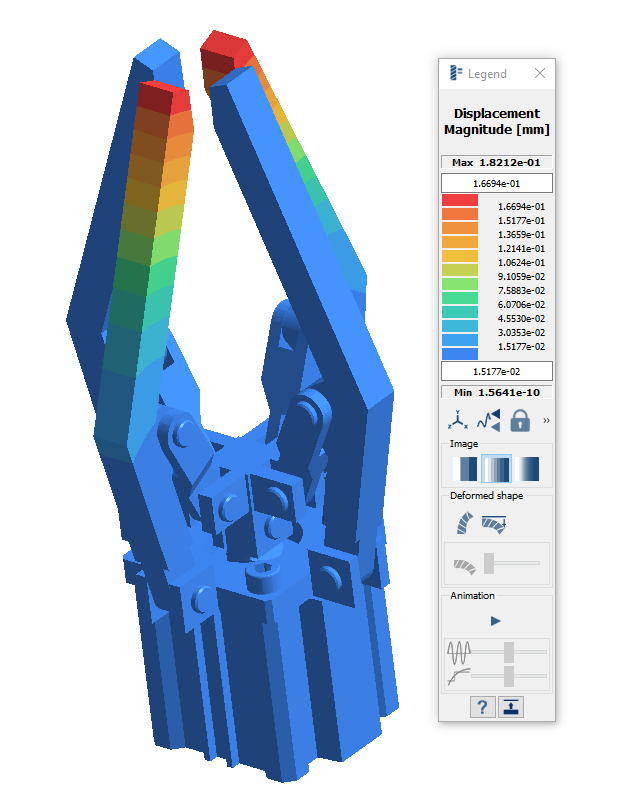Toggle the legend lock padlock icon
The height and width of the screenshot is (791, 618).
tap(520, 420)
